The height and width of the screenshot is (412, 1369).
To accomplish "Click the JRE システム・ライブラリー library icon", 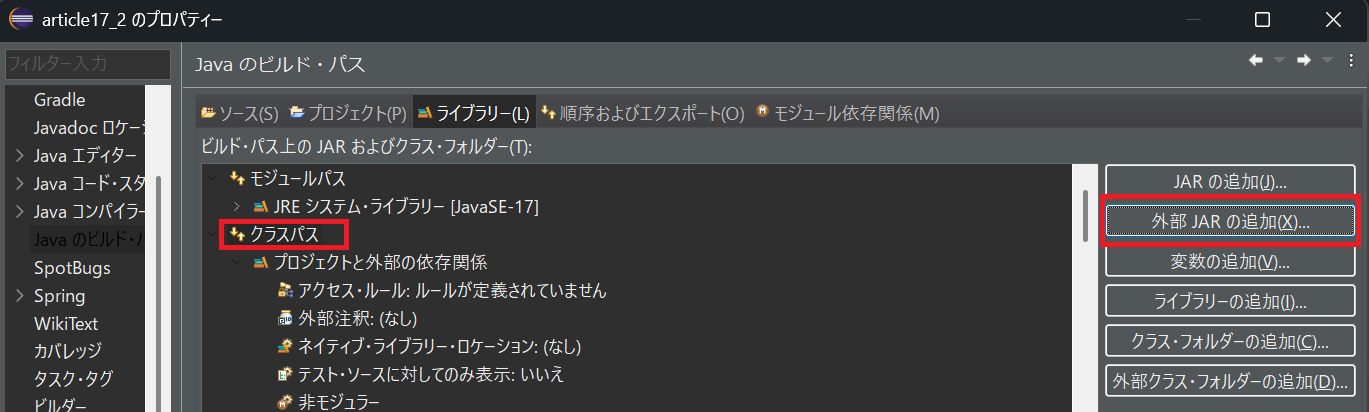I will 260,207.
